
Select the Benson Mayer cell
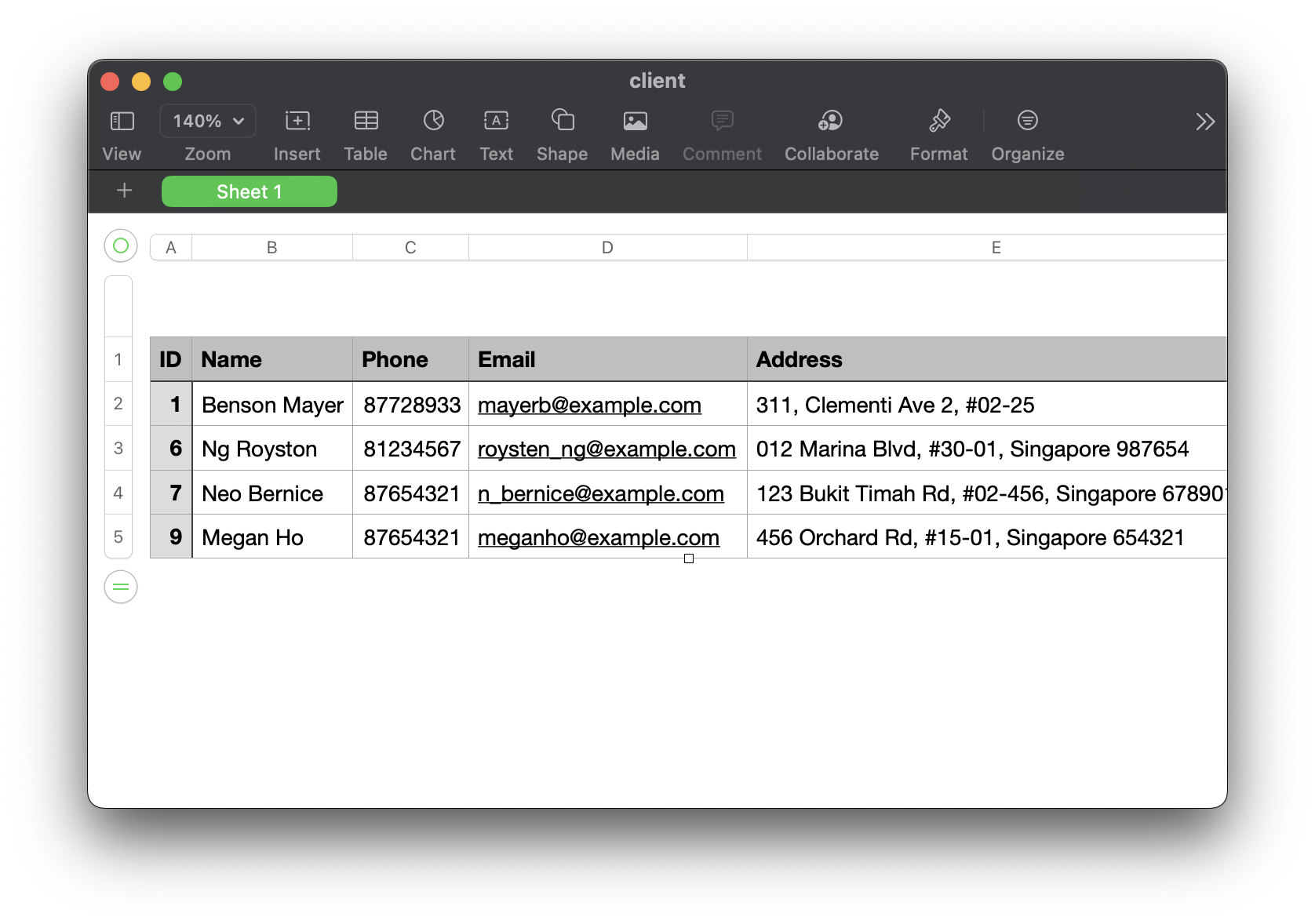[272, 404]
